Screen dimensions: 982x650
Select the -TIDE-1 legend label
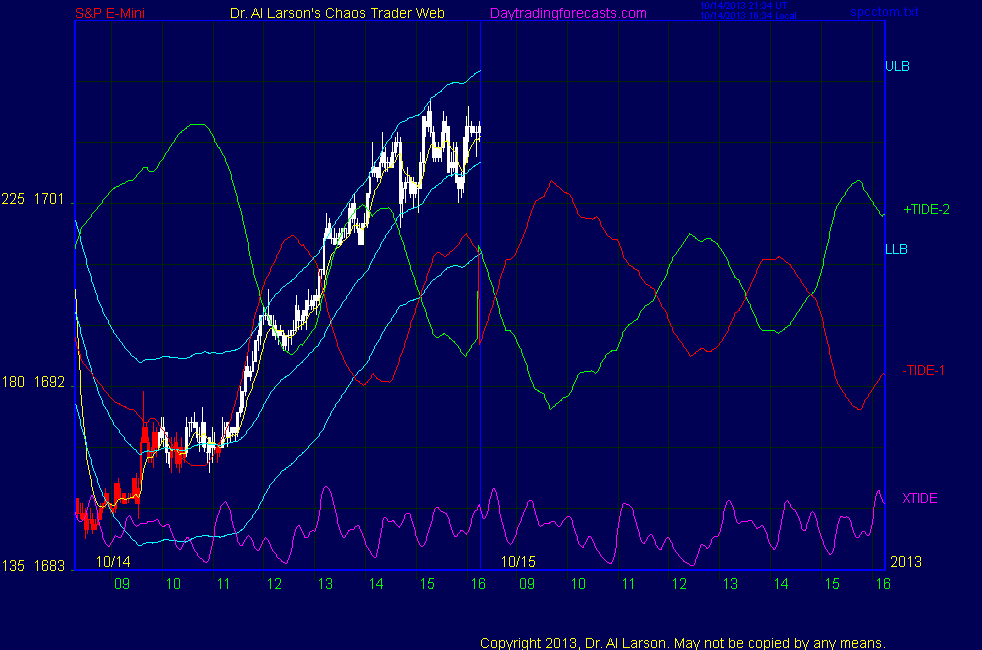click(x=923, y=371)
